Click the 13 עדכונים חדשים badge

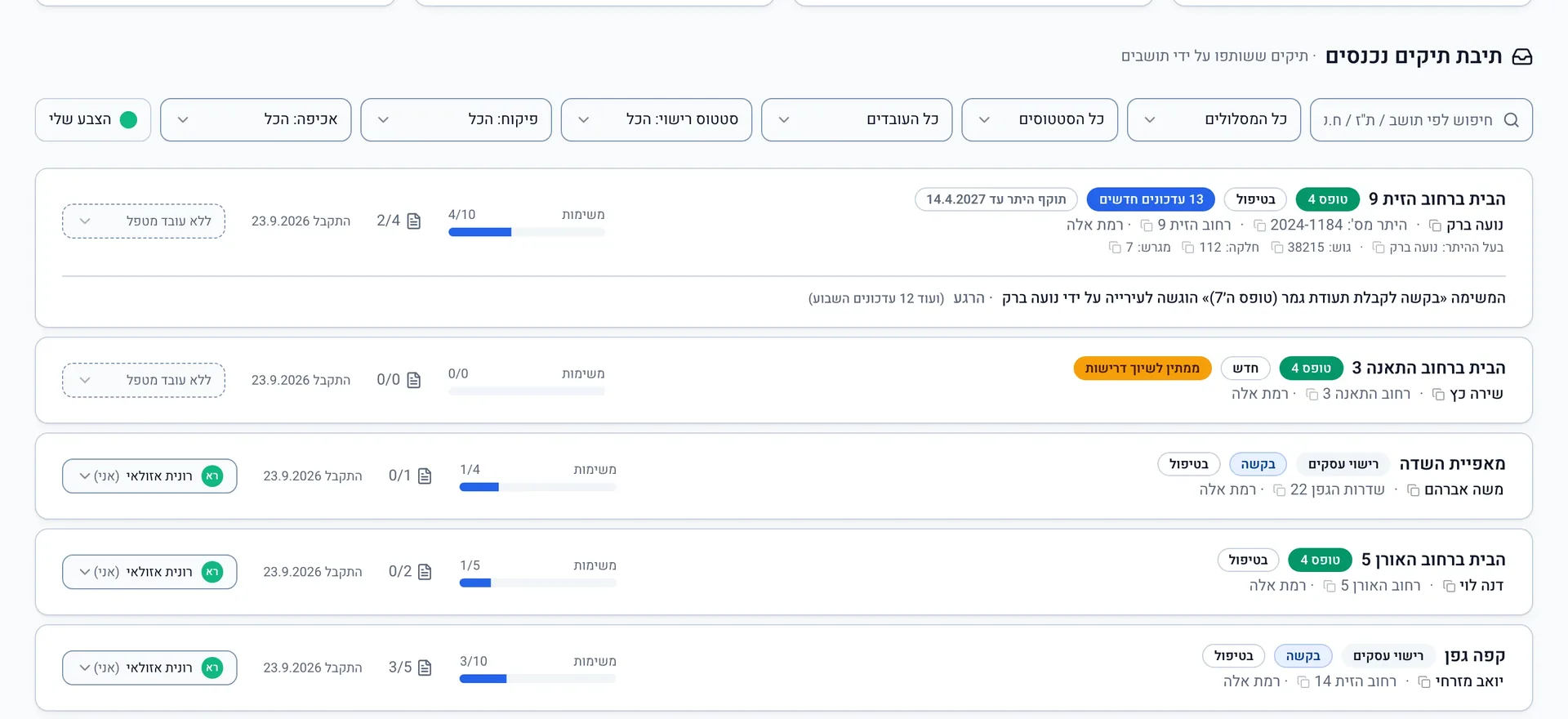(x=1151, y=199)
